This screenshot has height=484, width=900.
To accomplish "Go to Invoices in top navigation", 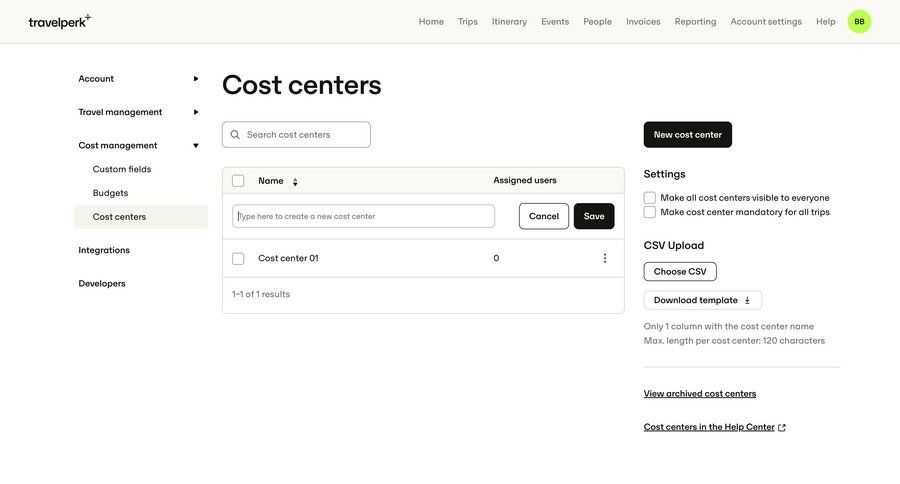I will click(x=643, y=21).
